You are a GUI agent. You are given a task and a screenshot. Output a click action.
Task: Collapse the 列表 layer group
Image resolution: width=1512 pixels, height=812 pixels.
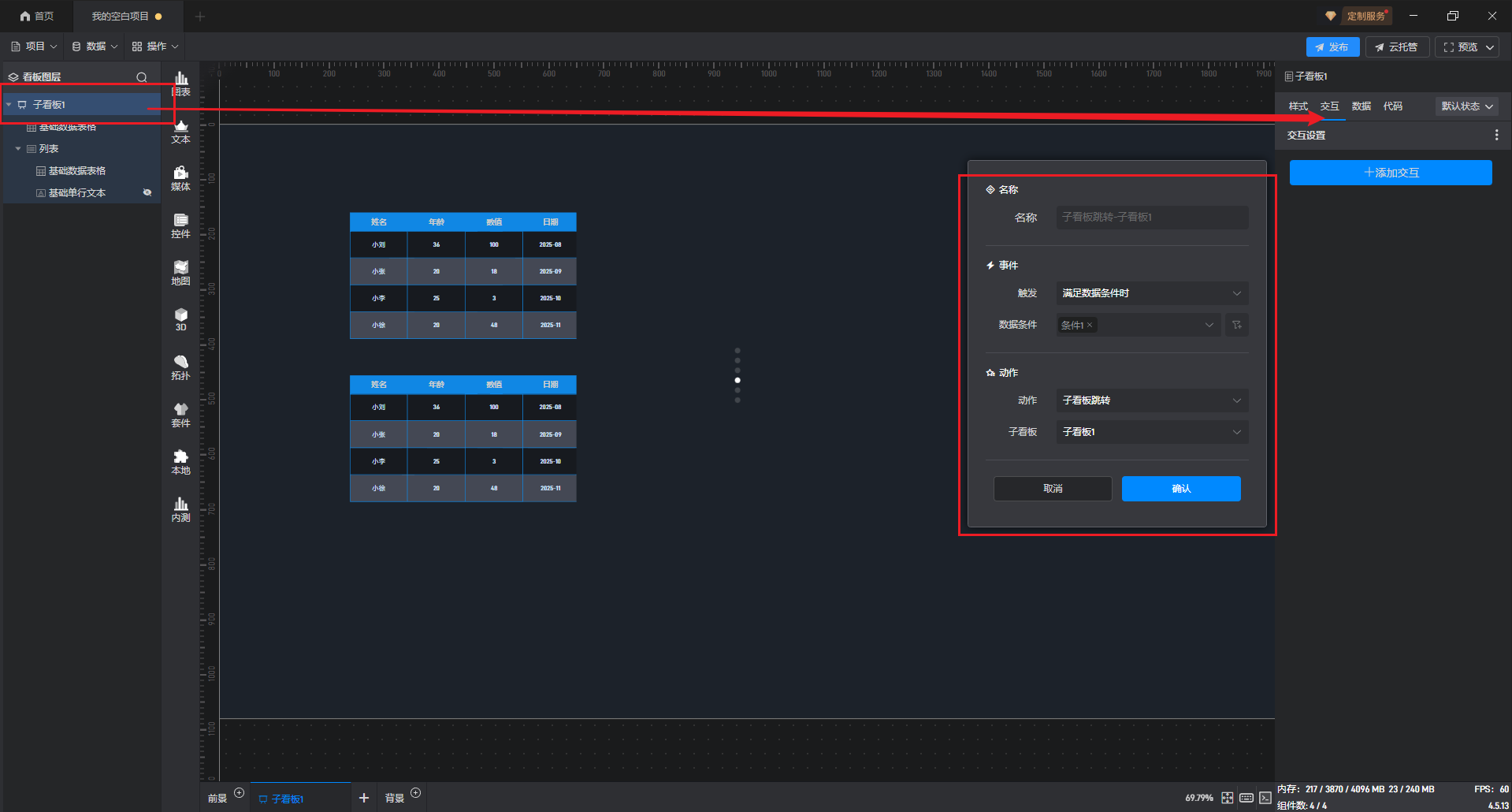(18, 149)
